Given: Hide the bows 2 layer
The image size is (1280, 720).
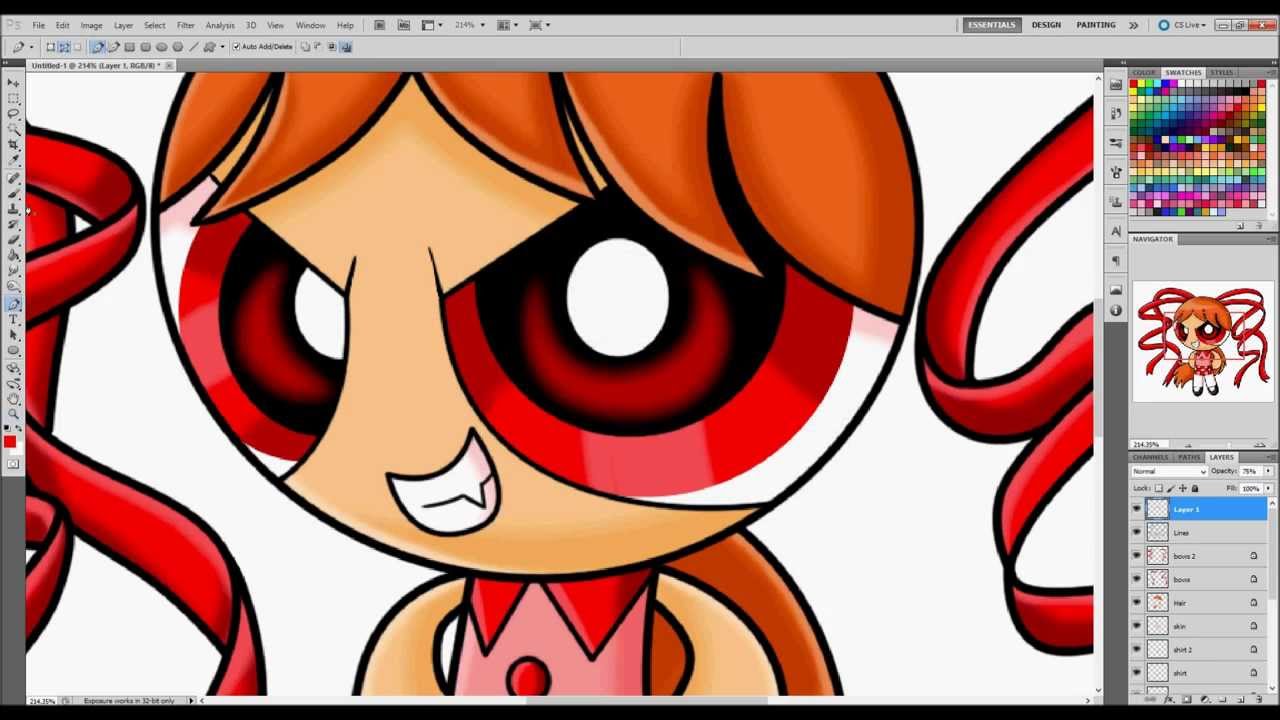Looking at the screenshot, I should tap(1136, 555).
